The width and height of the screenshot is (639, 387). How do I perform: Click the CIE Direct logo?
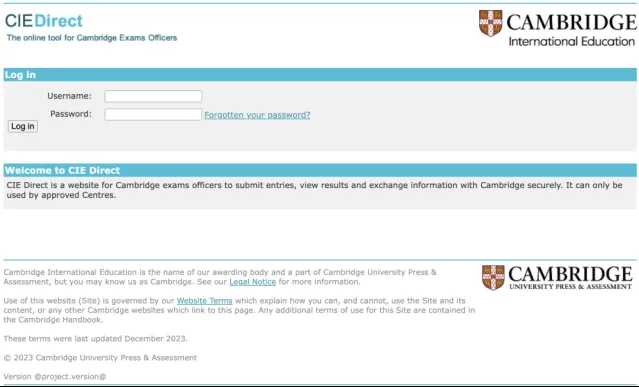(44, 21)
